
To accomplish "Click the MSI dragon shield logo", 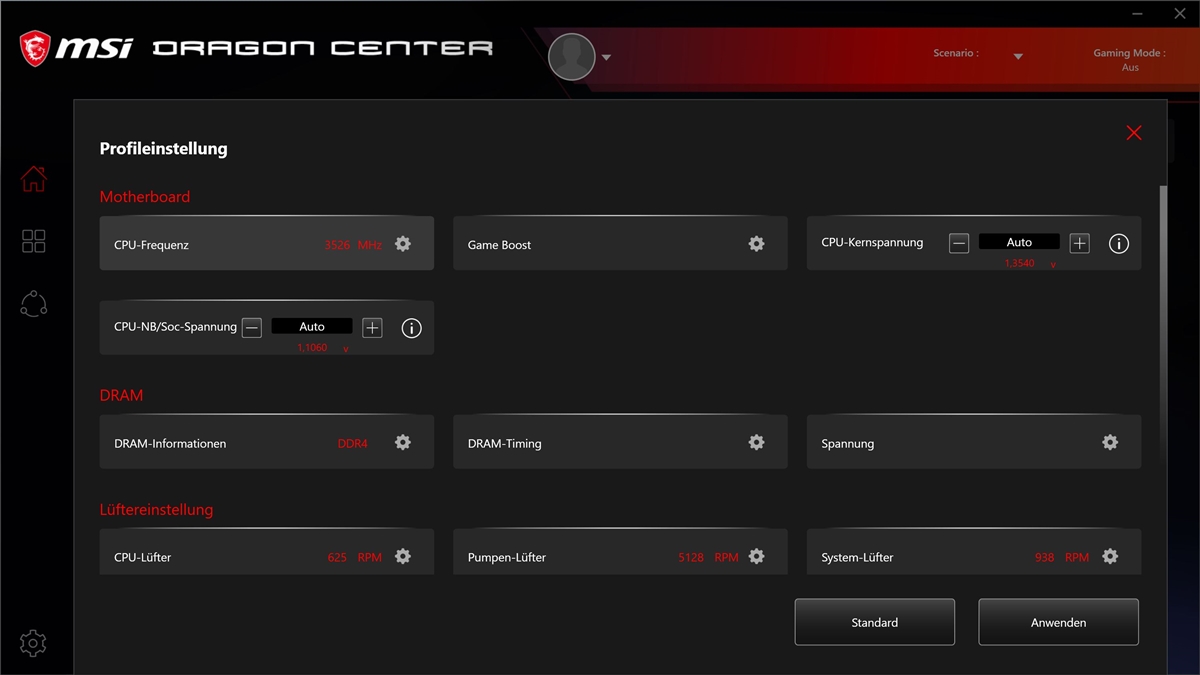I will 35,47.
